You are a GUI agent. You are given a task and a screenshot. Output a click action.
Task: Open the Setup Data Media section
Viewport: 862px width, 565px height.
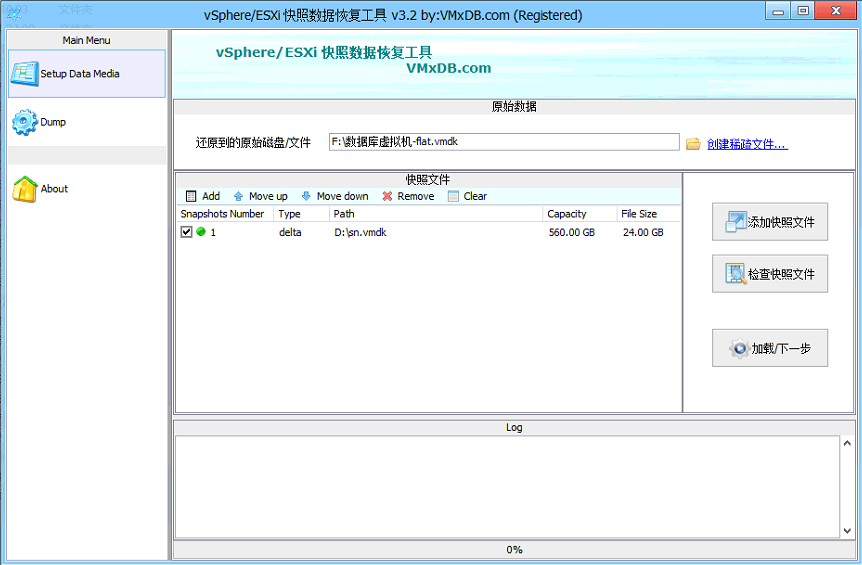tap(86, 74)
